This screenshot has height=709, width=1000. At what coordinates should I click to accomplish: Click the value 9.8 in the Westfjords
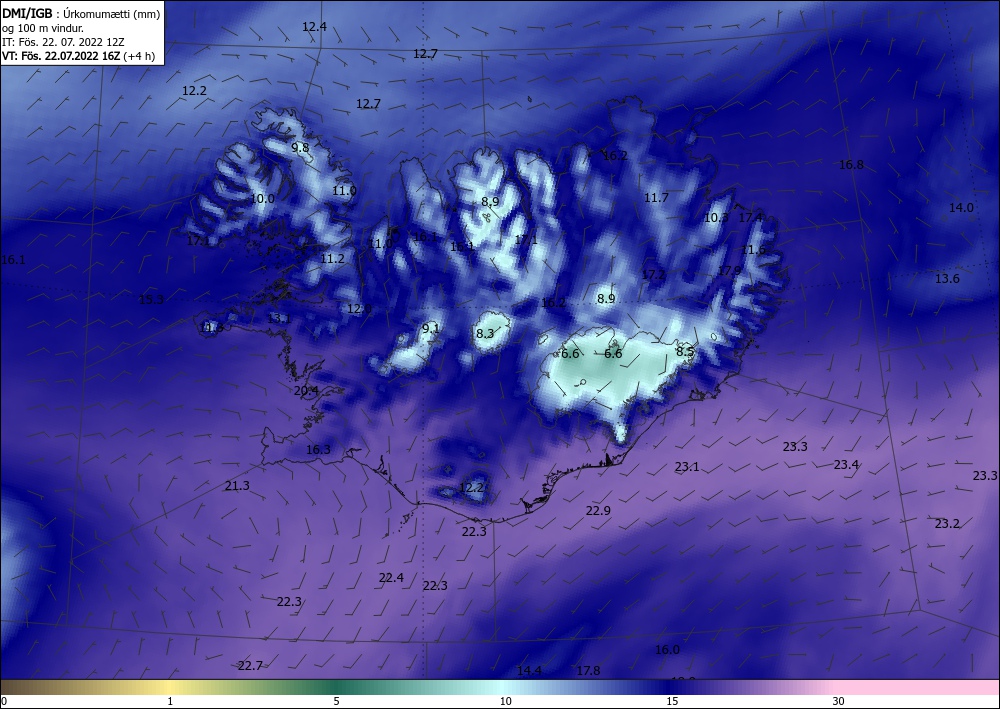(x=300, y=148)
